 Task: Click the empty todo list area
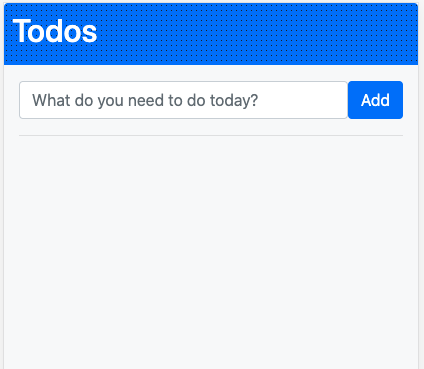pyautogui.click(x=211, y=250)
